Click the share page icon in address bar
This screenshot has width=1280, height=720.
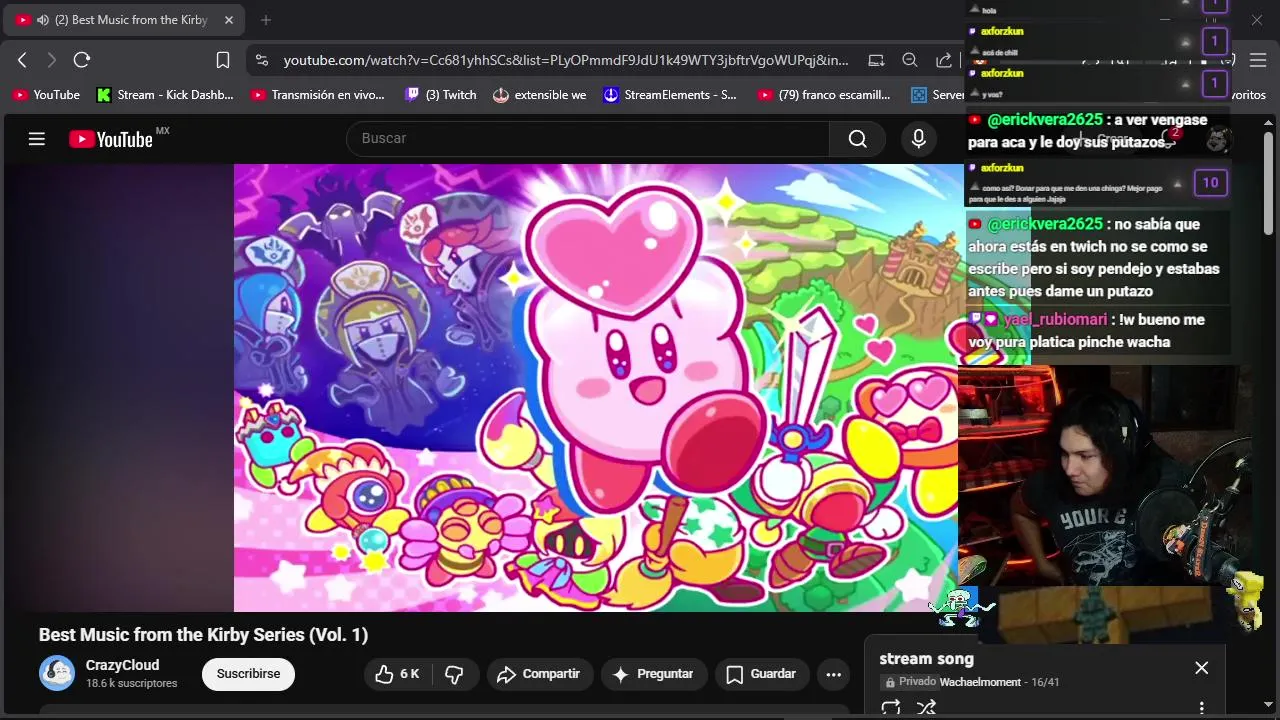(944, 60)
